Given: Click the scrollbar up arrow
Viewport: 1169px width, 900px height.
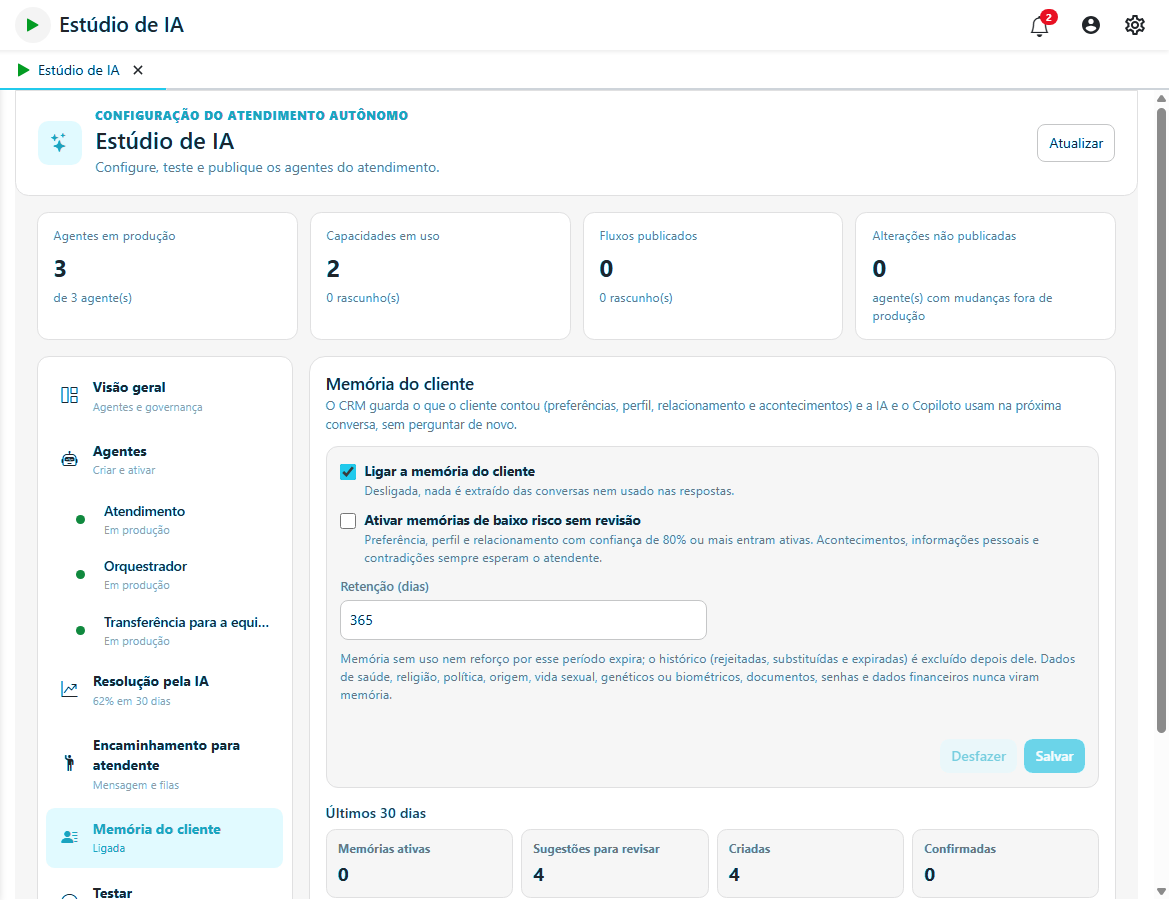Looking at the screenshot, I should (x=1161, y=98).
